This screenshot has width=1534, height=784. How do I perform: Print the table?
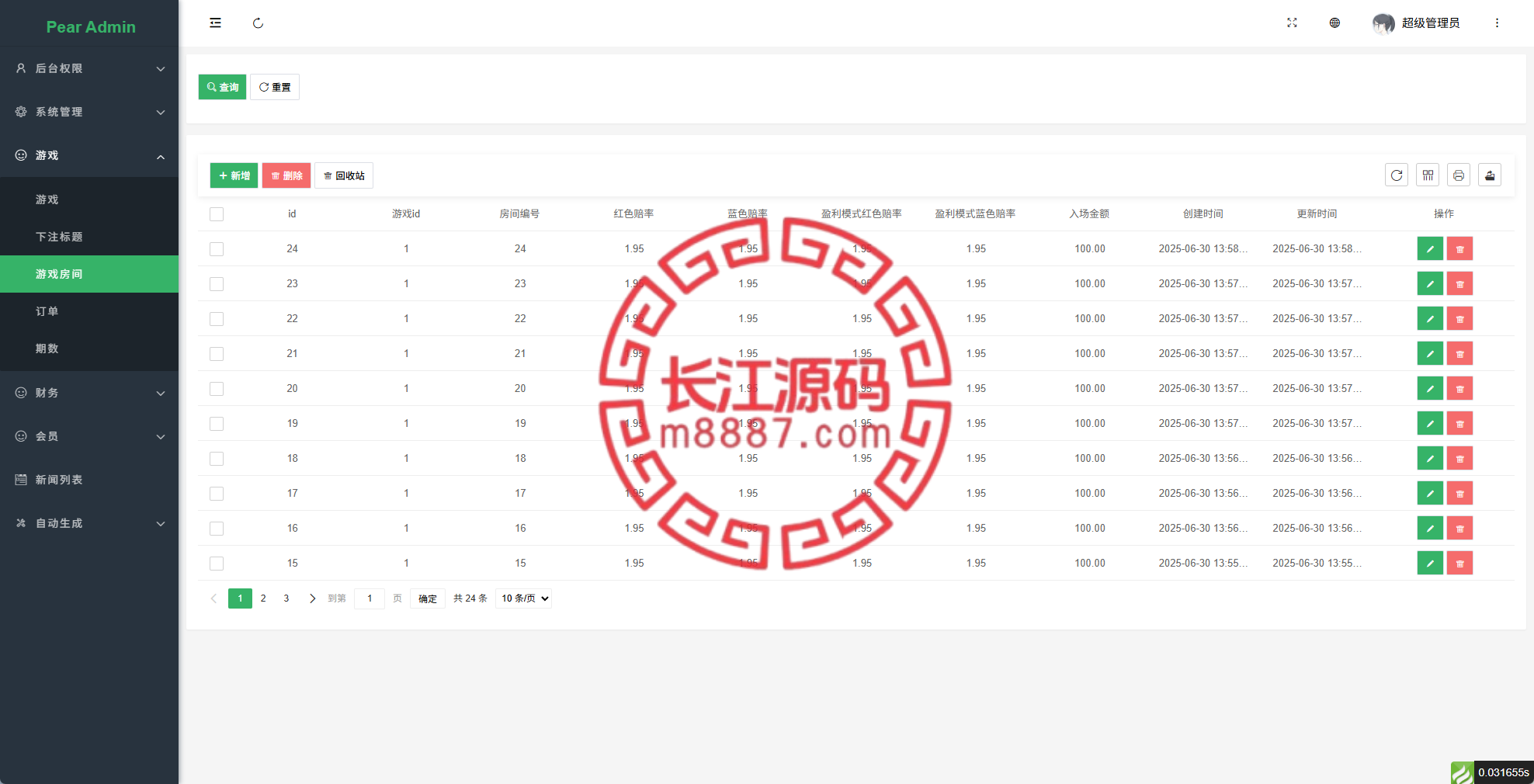[1459, 175]
